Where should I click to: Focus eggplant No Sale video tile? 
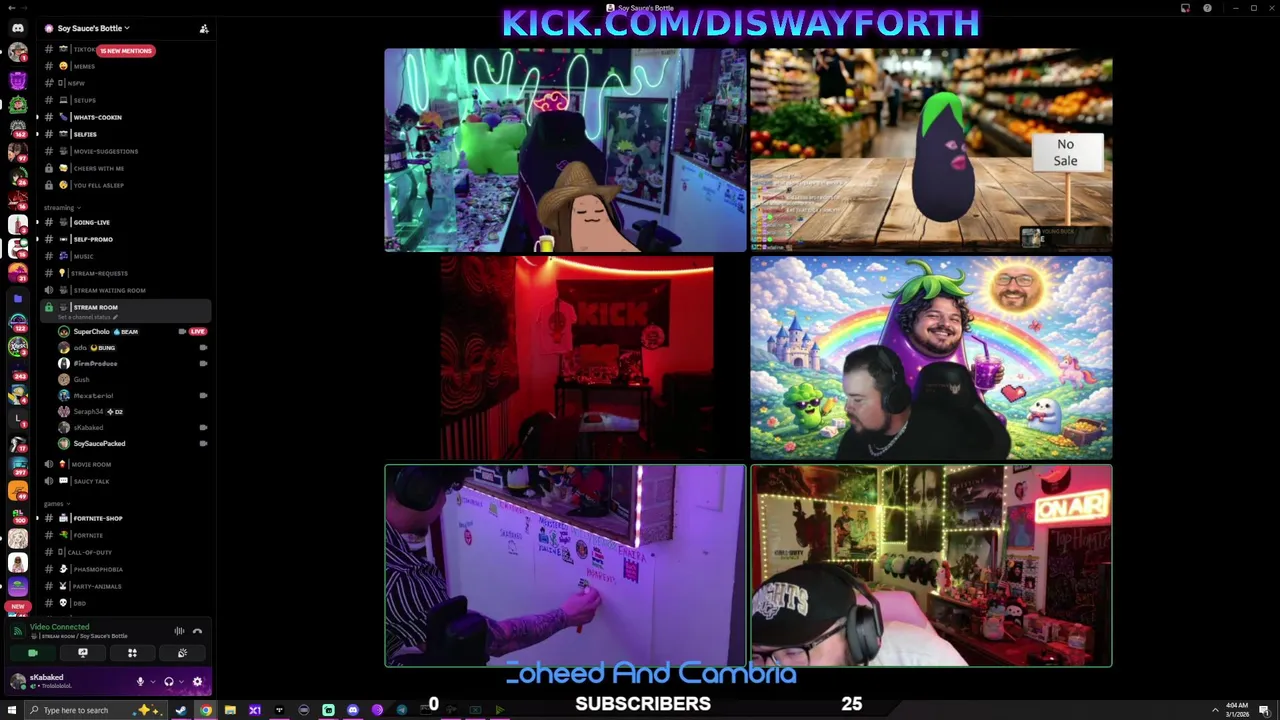(x=931, y=150)
